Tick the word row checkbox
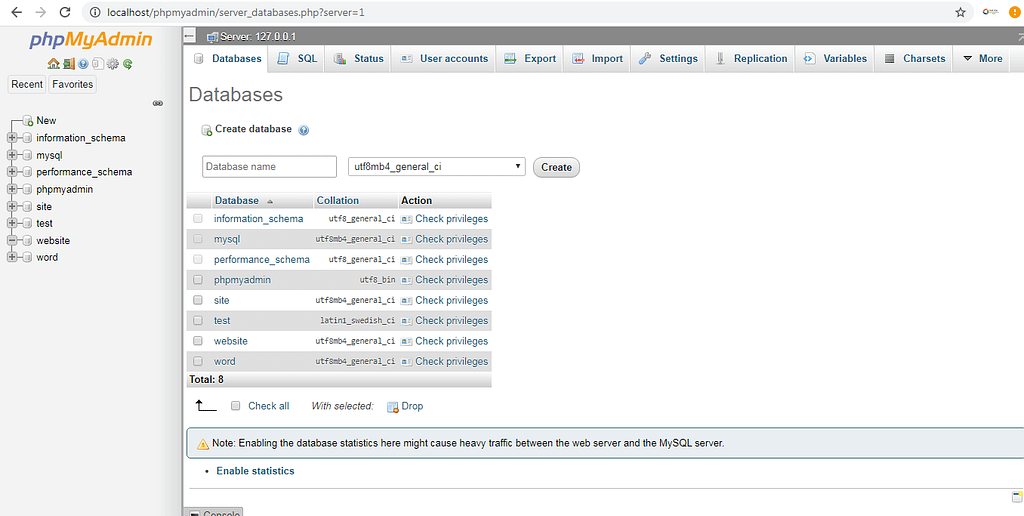The height and width of the screenshot is (516, 1024). tap(198, 361)
